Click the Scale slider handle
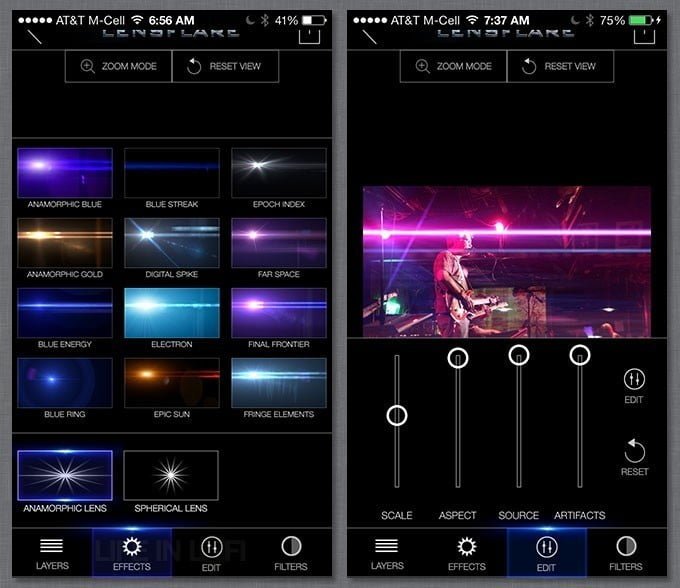 click(397, 415)
